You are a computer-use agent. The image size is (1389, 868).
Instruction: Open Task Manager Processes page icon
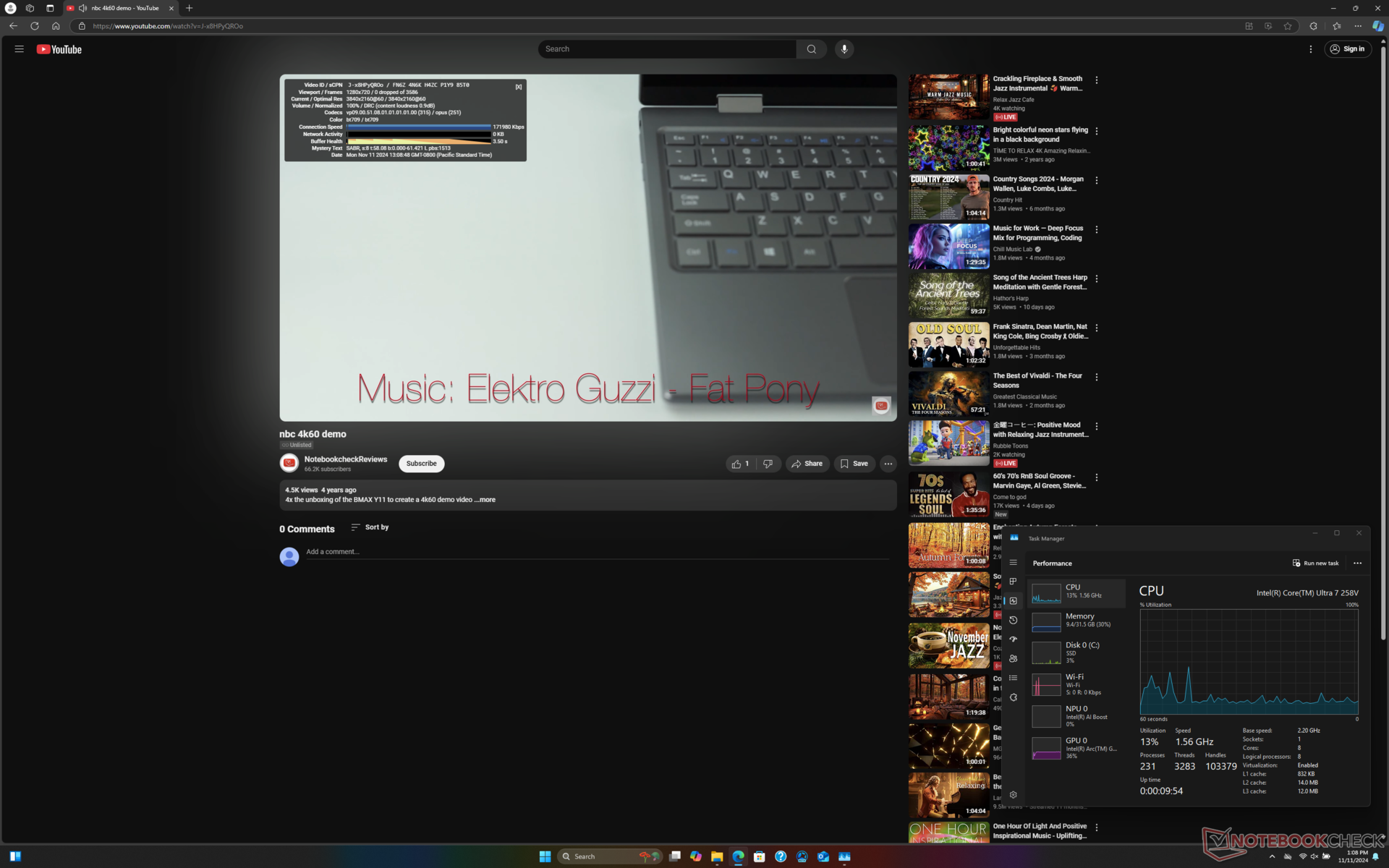pos(1014,582)
